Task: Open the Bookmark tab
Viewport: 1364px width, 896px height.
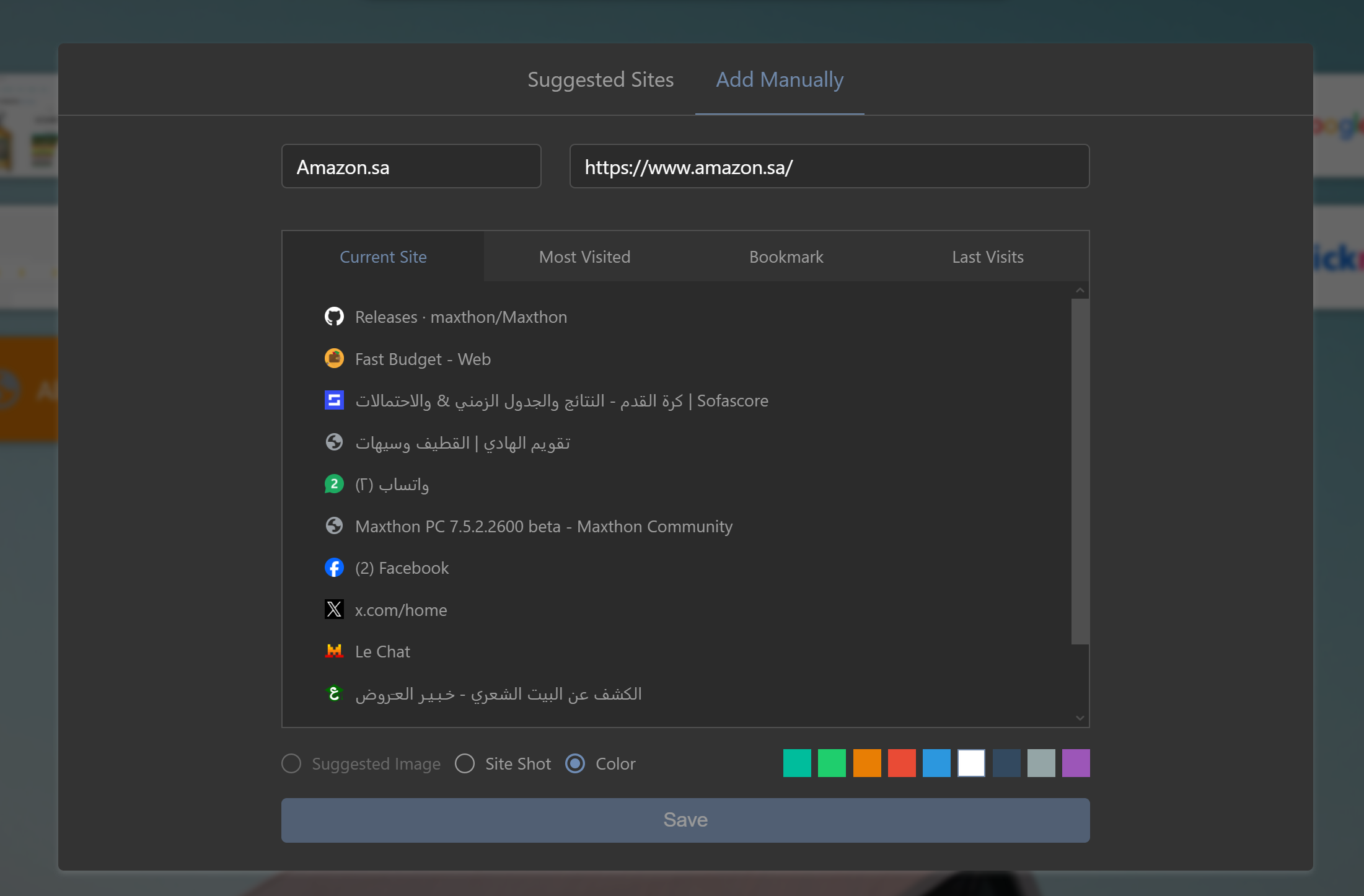Action: (786, 257)
